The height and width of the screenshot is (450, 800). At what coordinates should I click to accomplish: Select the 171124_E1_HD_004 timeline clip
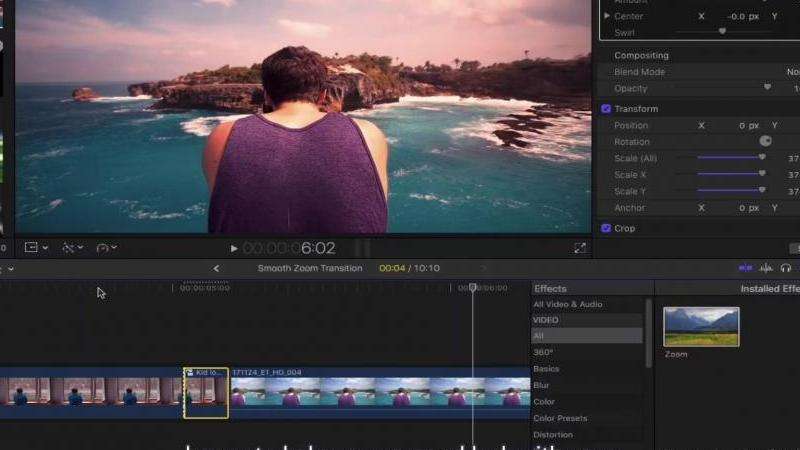pos(380,392)
